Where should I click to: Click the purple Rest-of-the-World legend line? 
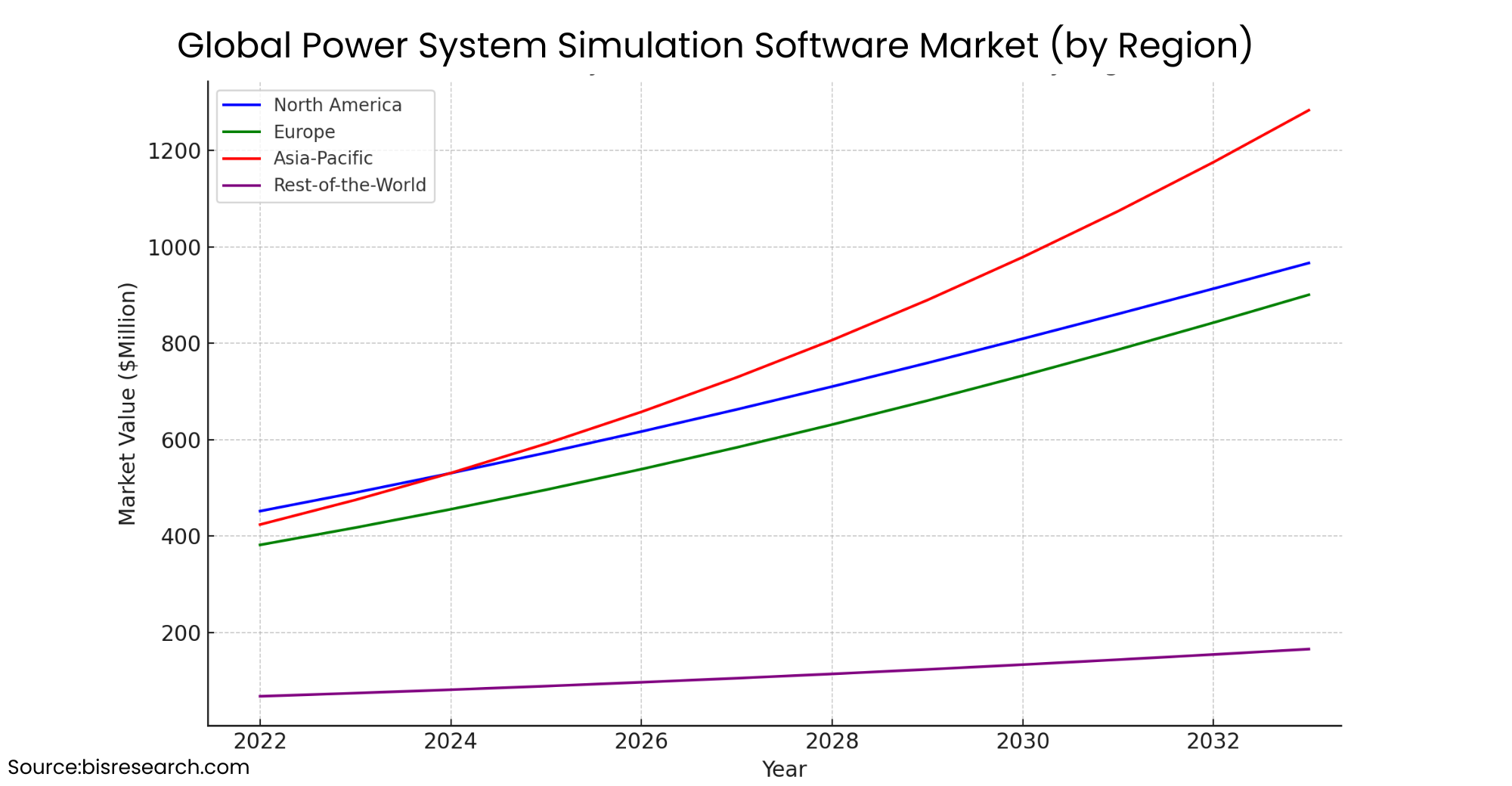point(241,185)
